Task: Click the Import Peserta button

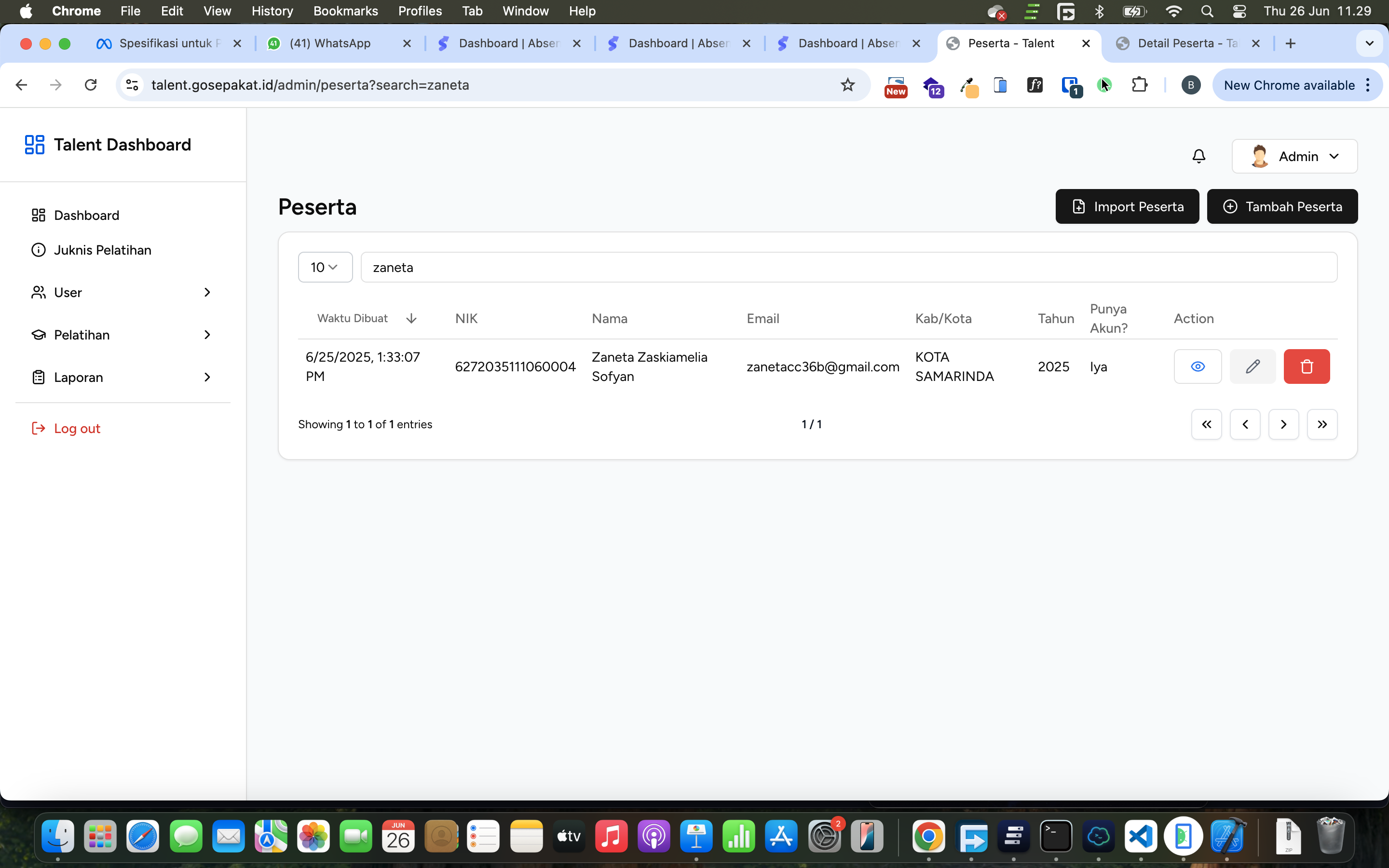Action: (1127, 207)
